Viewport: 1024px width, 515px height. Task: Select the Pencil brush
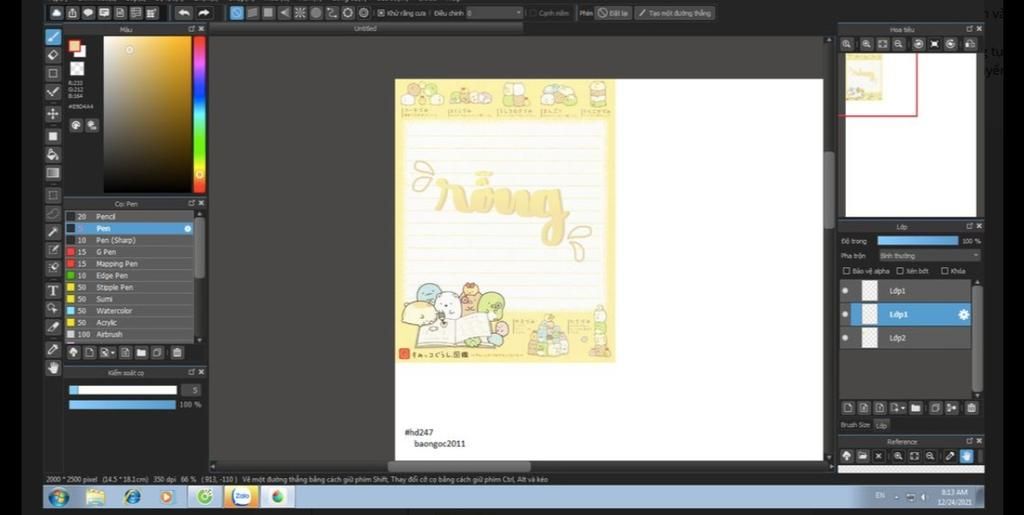(130, 217)
